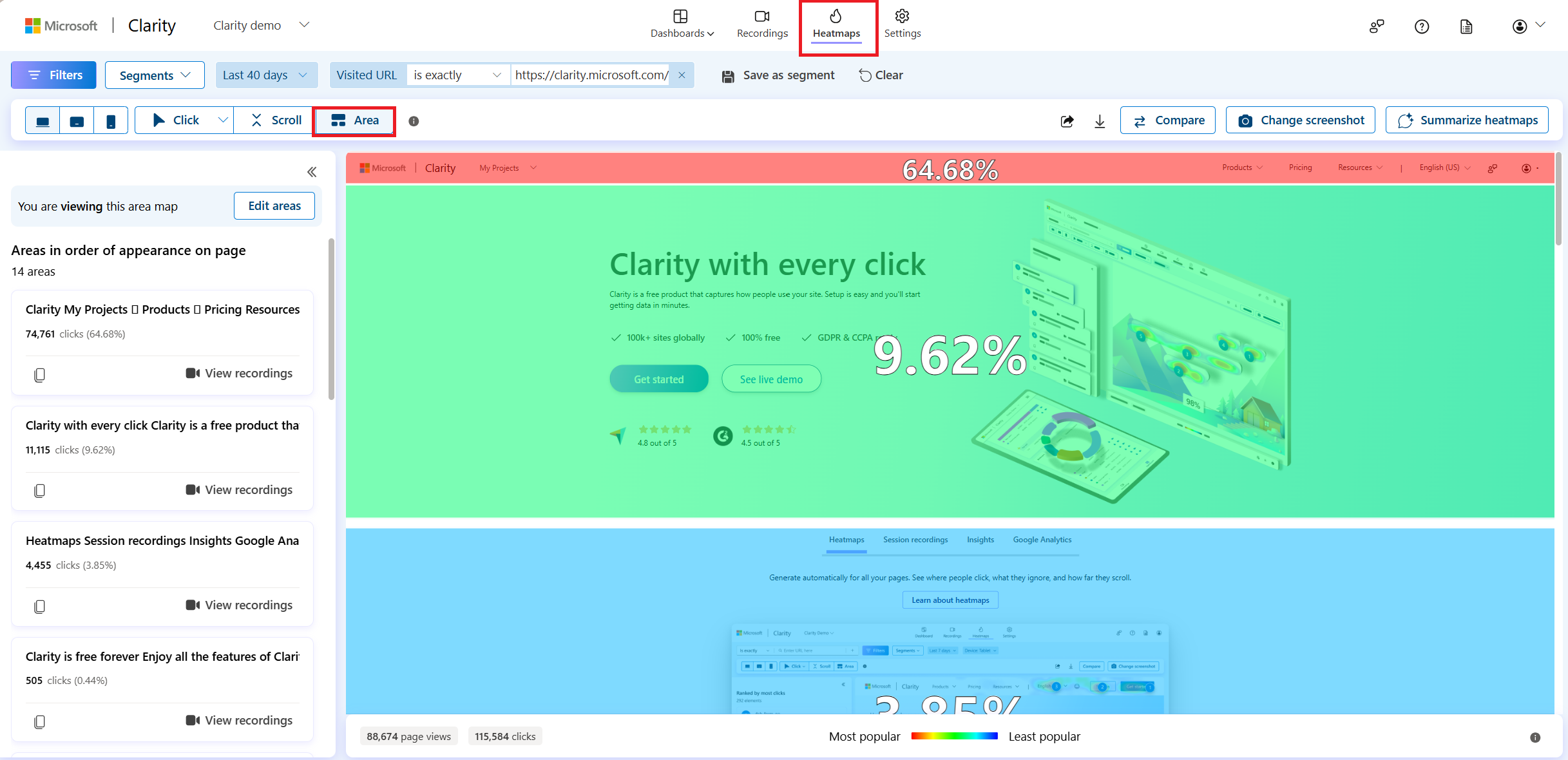Open the Filters panel
1568x760 pixels.
click(x=53, y=75)
